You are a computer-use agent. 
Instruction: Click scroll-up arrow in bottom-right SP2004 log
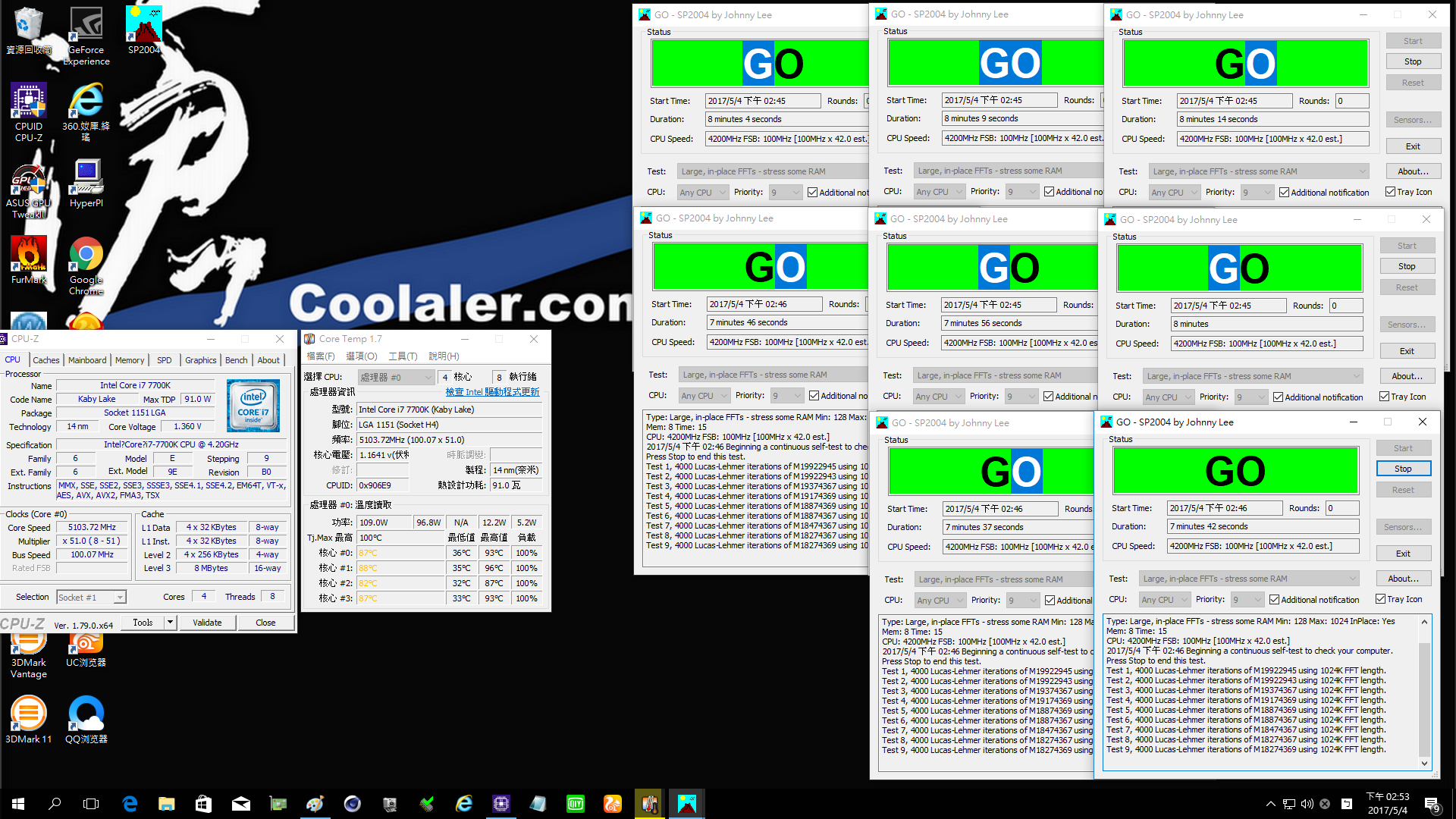click(x=1424, y=622)
